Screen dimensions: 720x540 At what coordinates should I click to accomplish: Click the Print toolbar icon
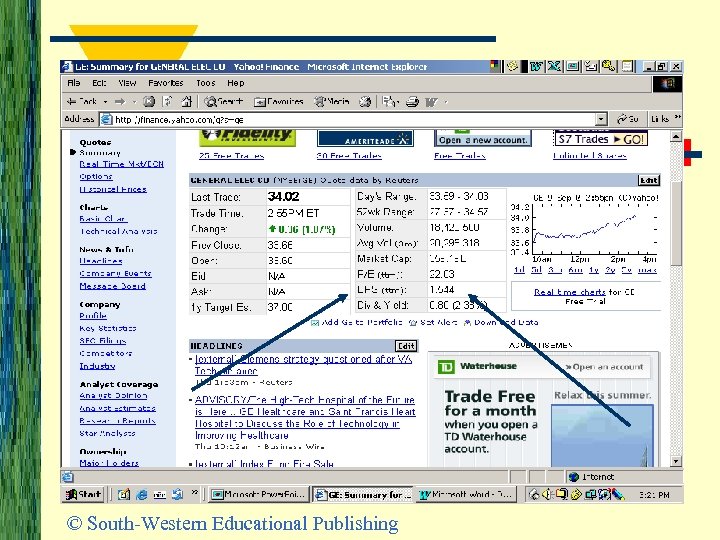[412, 101]
